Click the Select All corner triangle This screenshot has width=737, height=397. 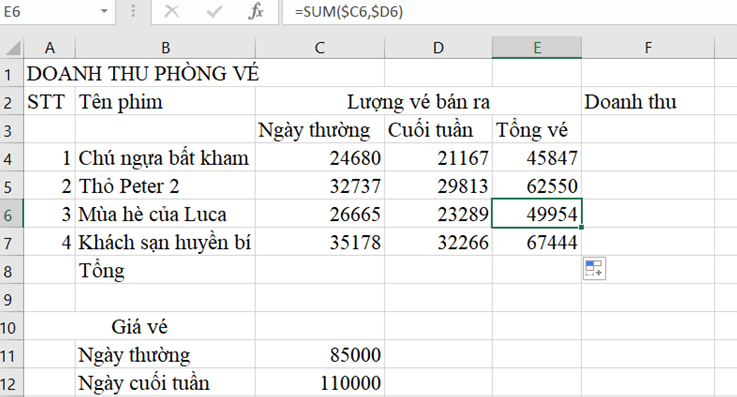point(12,48)
